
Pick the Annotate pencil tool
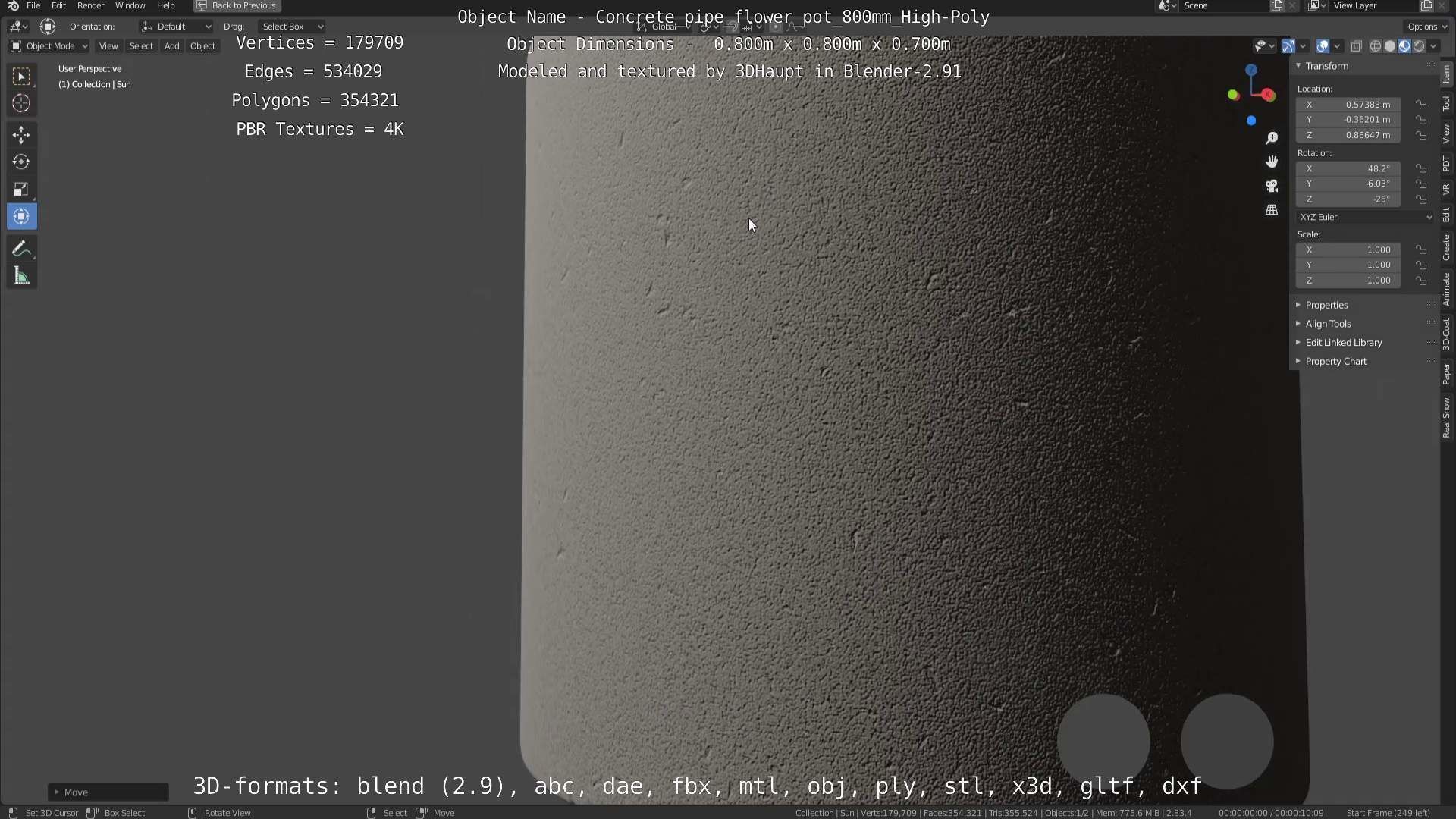(x=21, y=249)
